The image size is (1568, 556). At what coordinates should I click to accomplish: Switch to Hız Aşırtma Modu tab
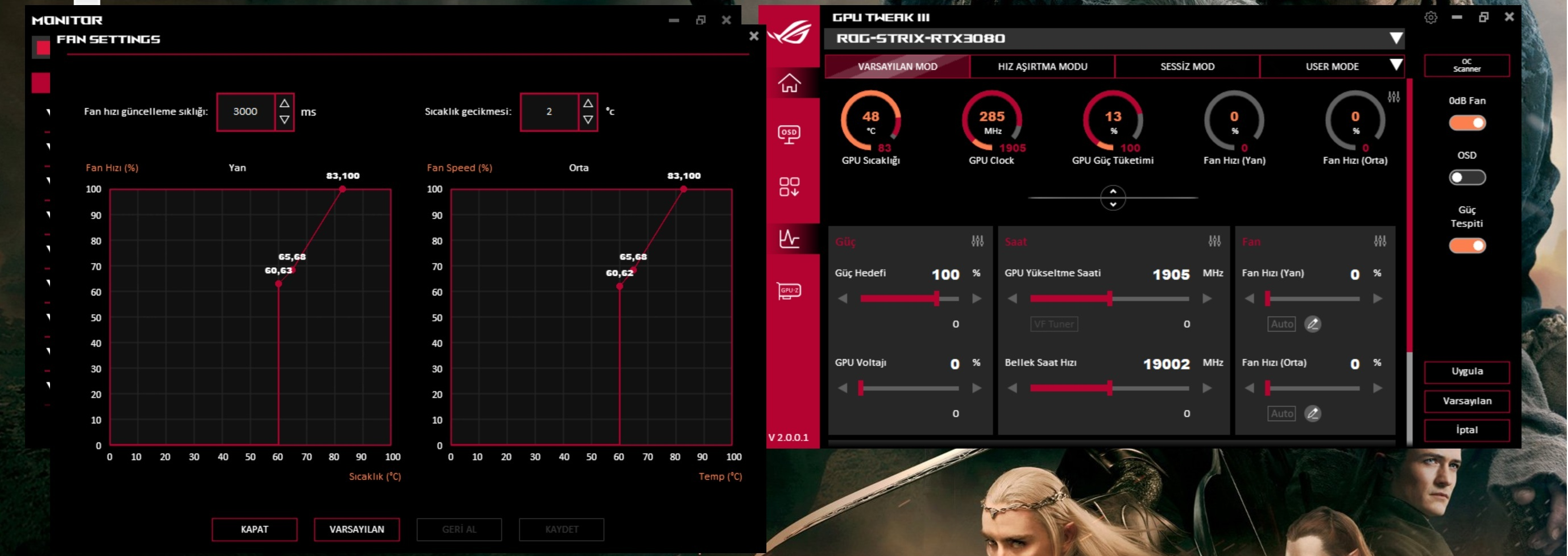pyautogui.click(x=1042, y=67)
